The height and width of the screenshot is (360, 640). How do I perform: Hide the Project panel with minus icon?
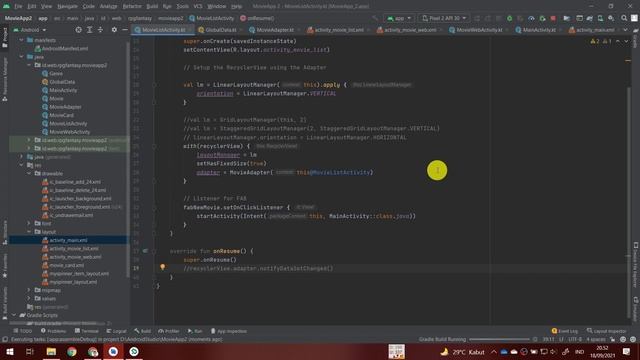tap(125, 30)
